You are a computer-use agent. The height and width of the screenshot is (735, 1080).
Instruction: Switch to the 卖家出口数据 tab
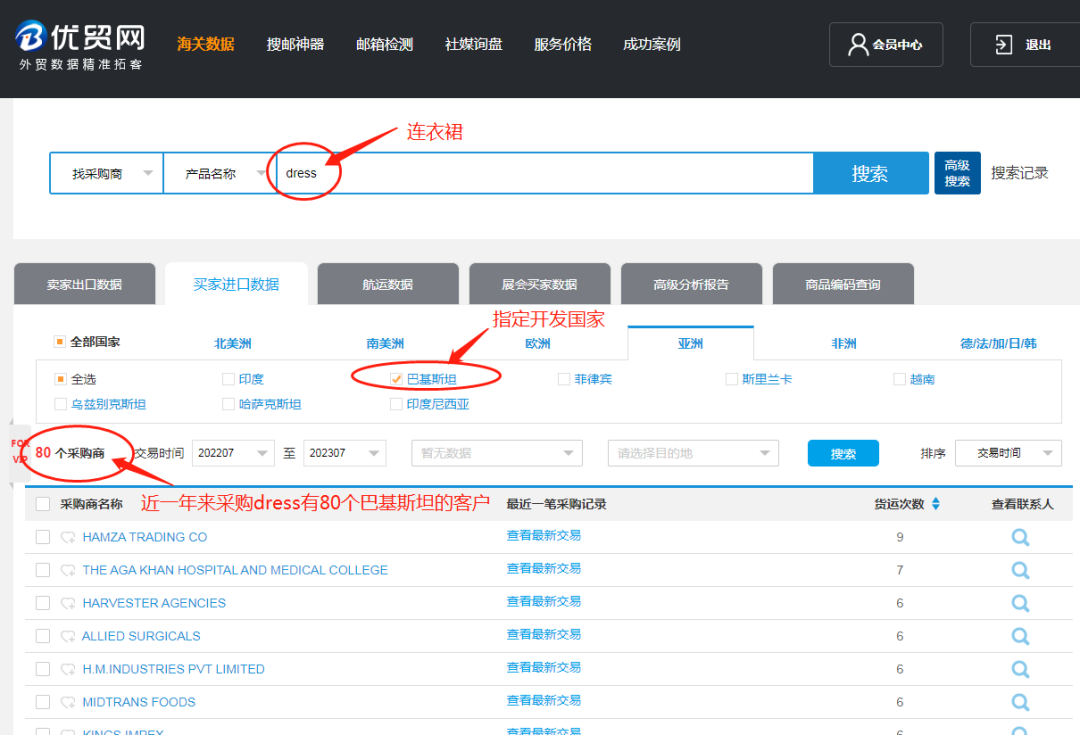coord(85,284)
